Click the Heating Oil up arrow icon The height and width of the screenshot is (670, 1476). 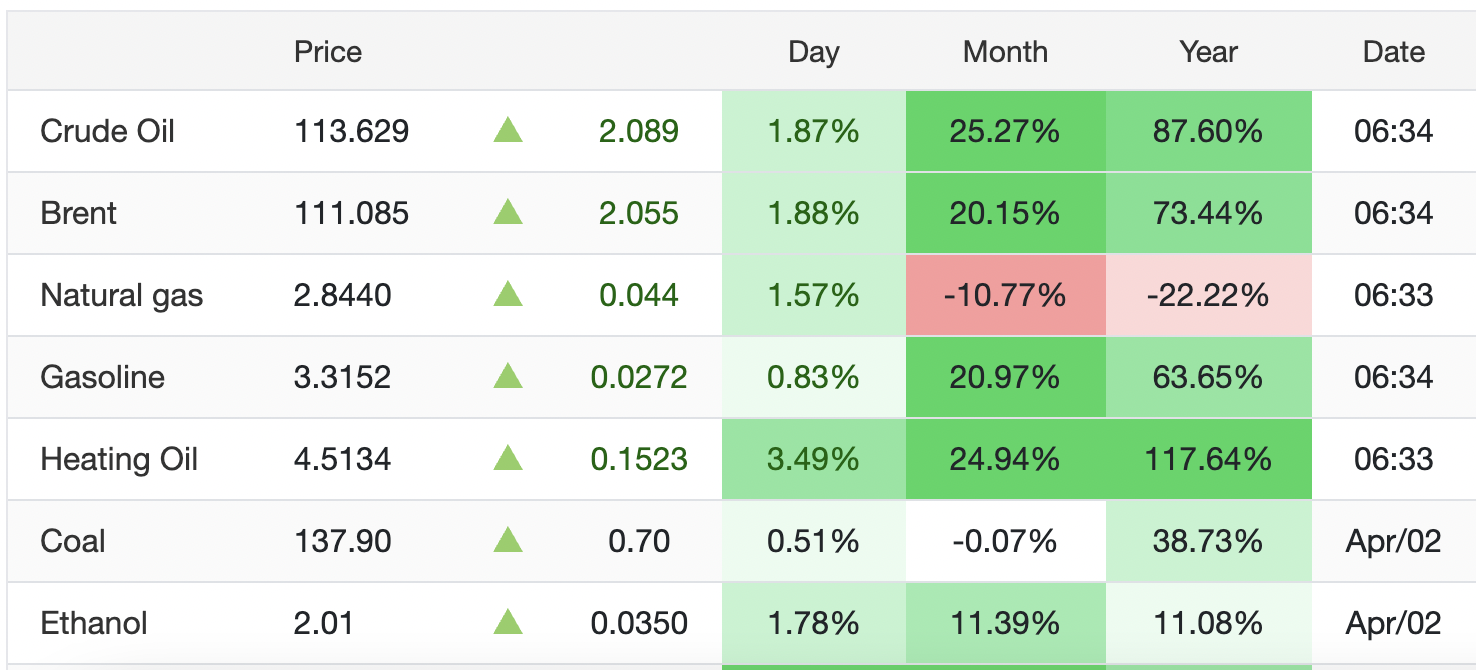click(508, 458)
